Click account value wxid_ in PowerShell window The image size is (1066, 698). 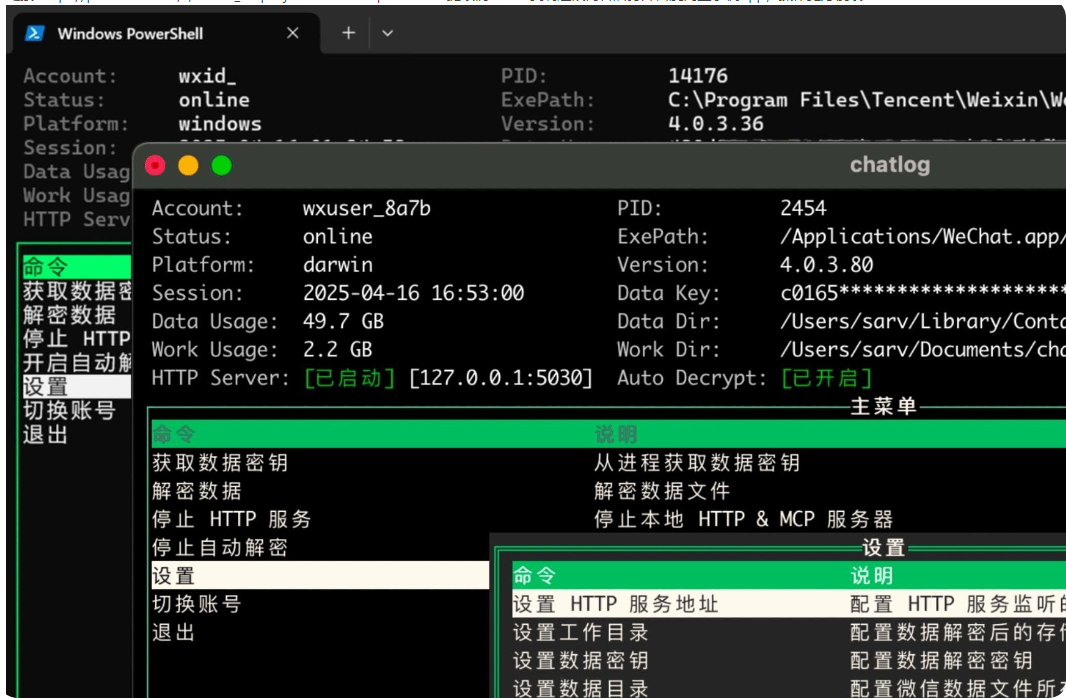[207, 75]
